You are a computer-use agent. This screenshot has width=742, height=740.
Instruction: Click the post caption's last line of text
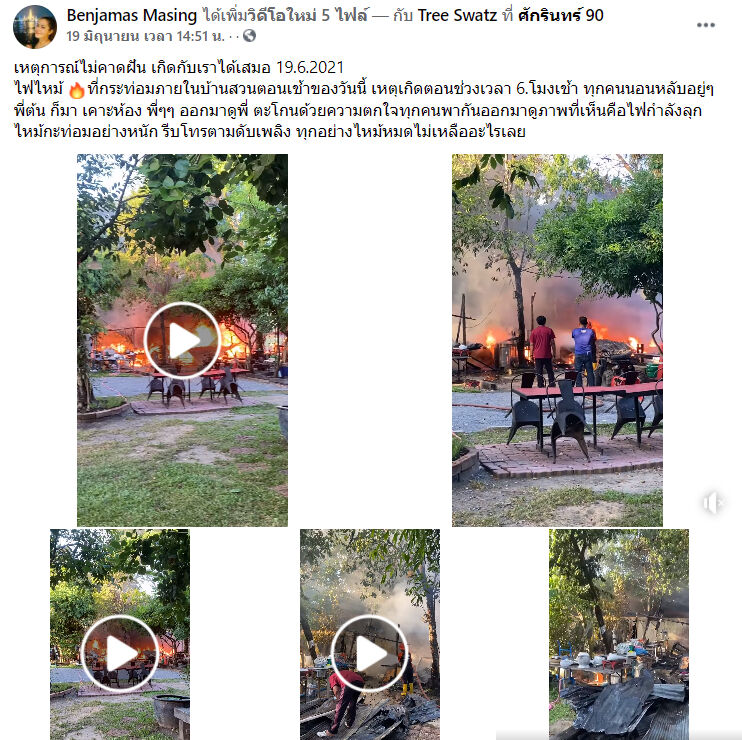[x=270, y=132]
